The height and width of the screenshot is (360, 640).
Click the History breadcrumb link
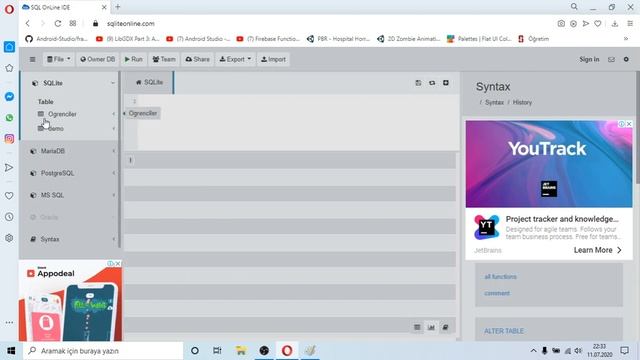[522, 102]
